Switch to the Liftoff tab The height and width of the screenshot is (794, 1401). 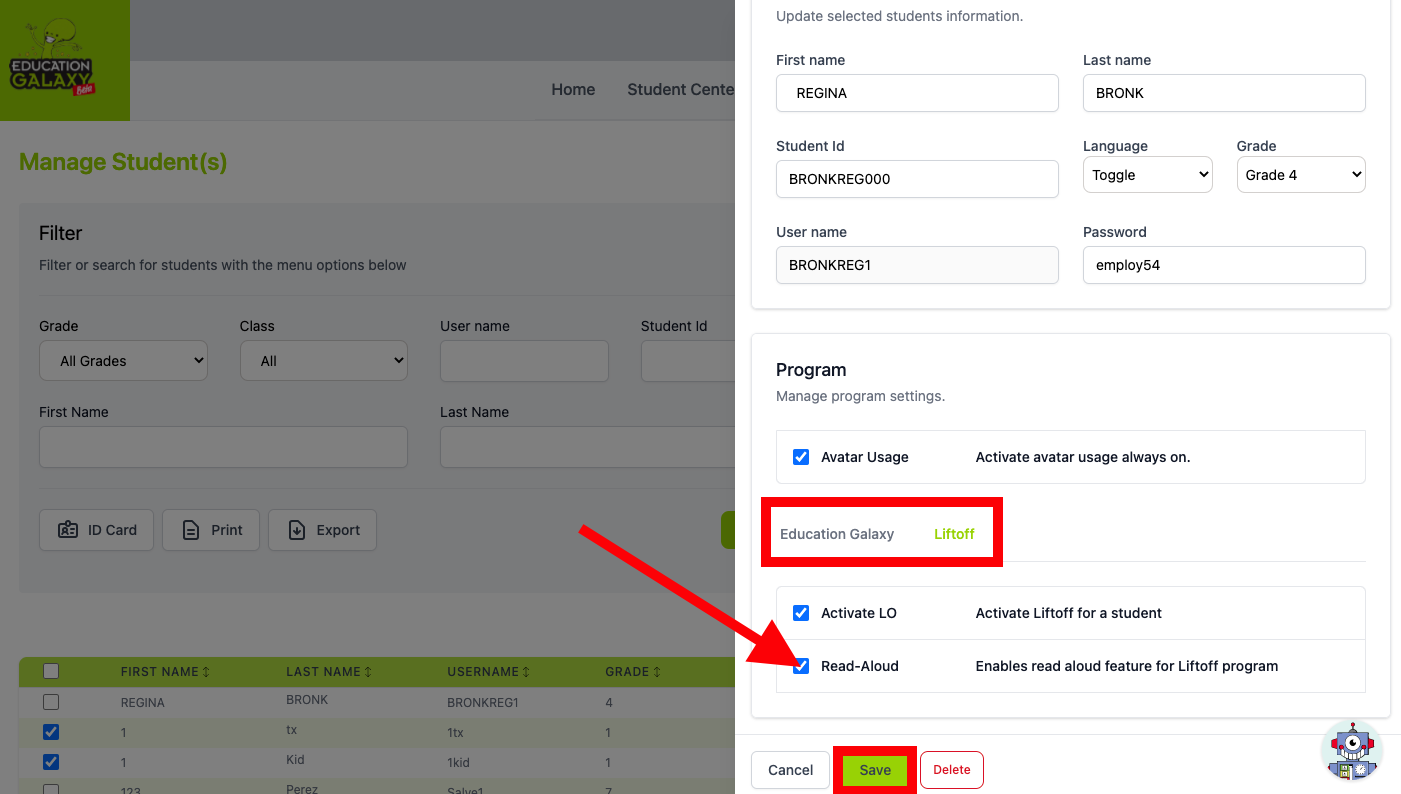[x=954, y=534]
